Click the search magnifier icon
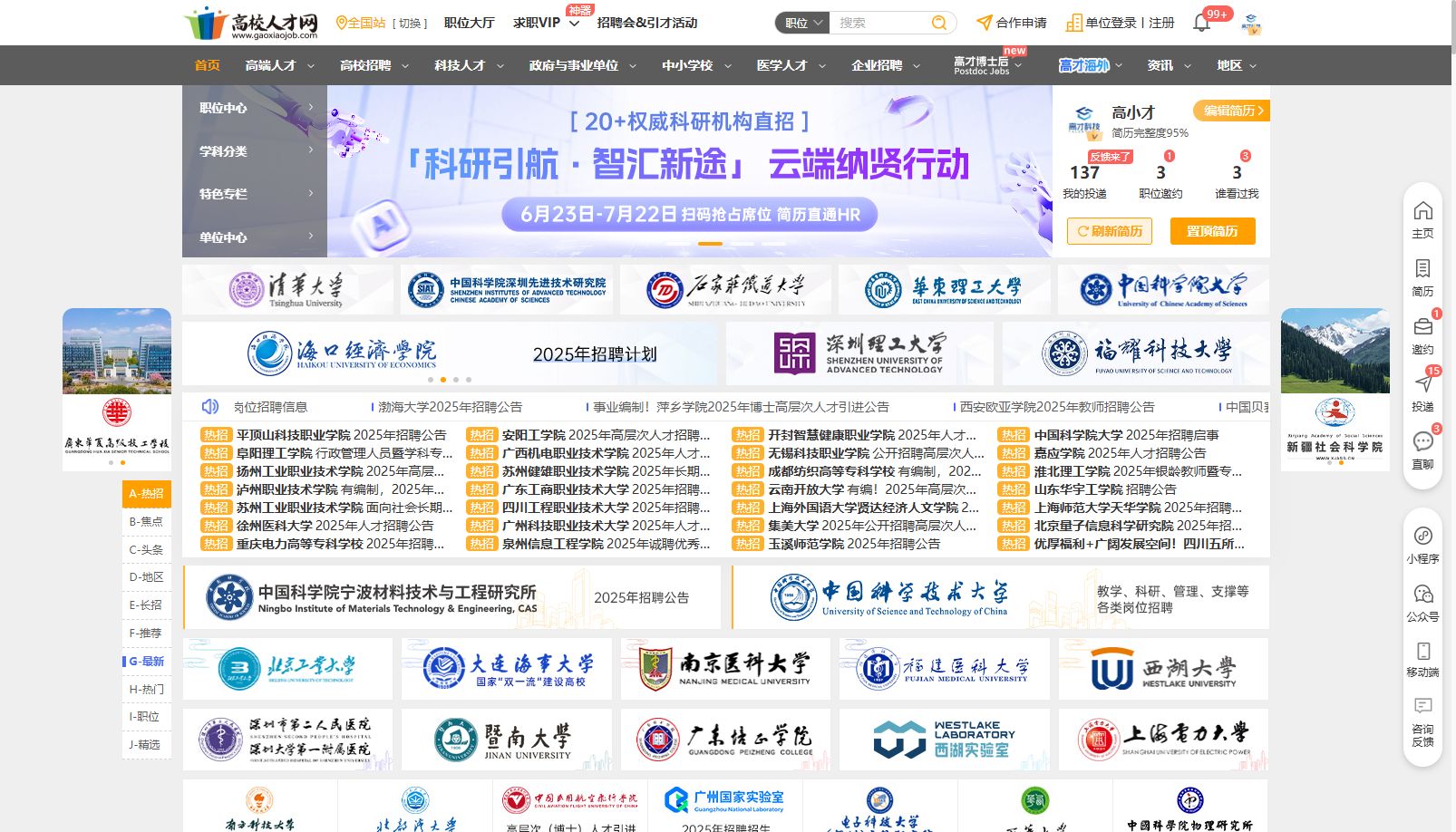 point(939,23)
